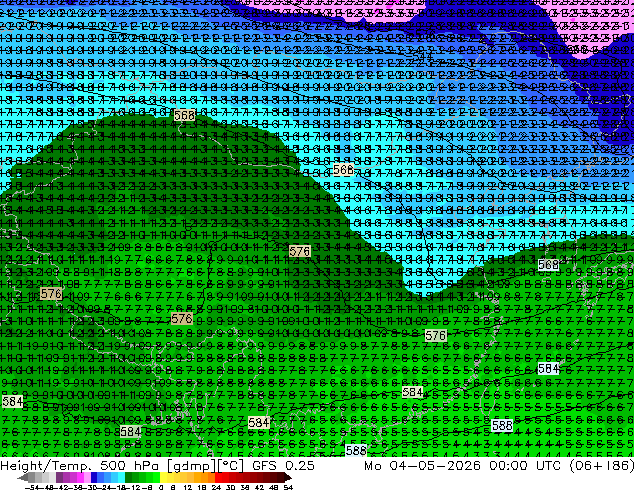This screenshot has height=490, width=634.
Task: Select the dark green swatch in the legend
Action: [129, 478]
